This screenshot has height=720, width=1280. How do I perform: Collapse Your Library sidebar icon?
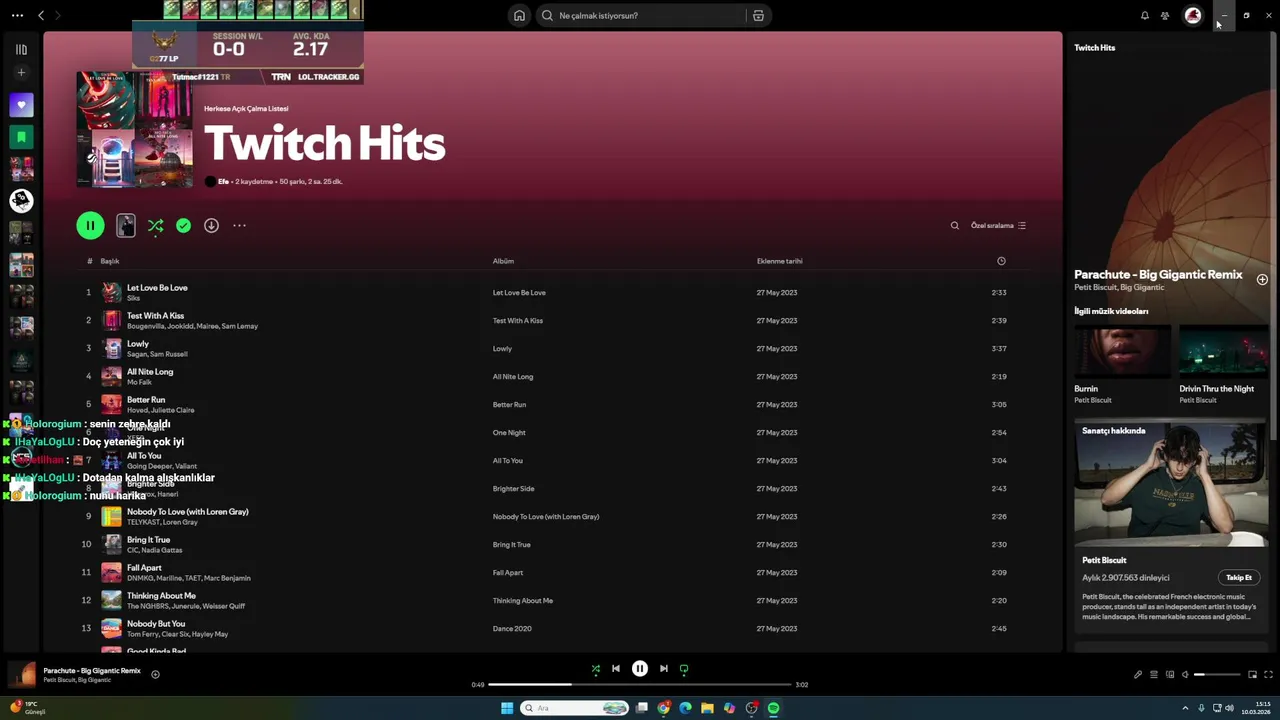[x=21, y=49]
